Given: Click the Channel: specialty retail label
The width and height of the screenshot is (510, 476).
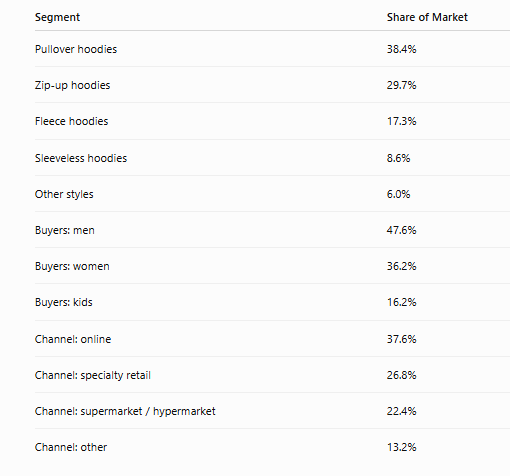Looking at the screenshot, I should (93, 375).
